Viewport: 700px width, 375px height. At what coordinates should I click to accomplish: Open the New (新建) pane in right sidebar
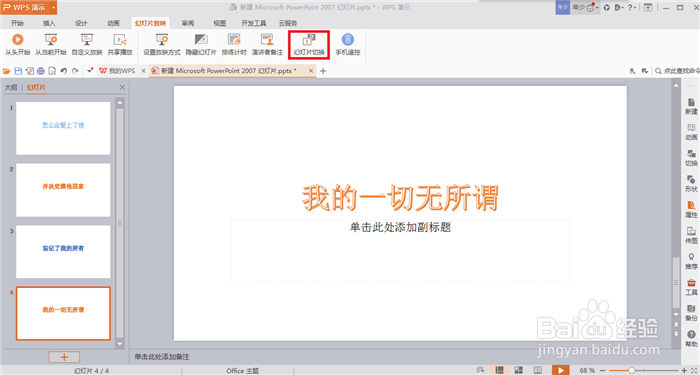(691, 107)
